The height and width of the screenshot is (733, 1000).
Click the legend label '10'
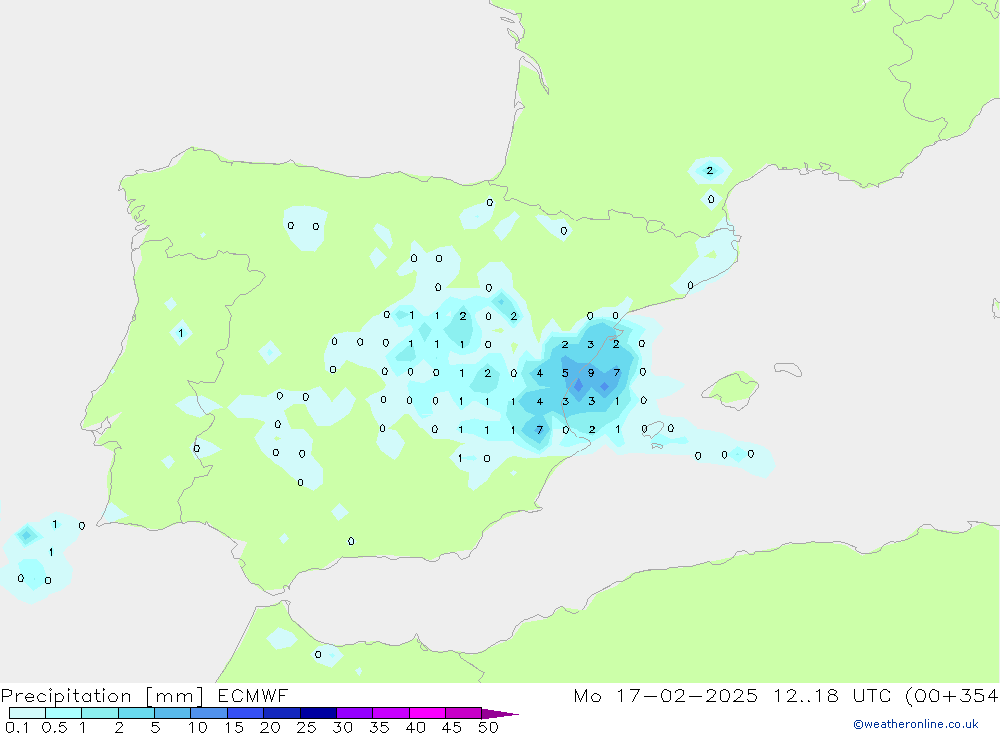(x=198, y=727)
